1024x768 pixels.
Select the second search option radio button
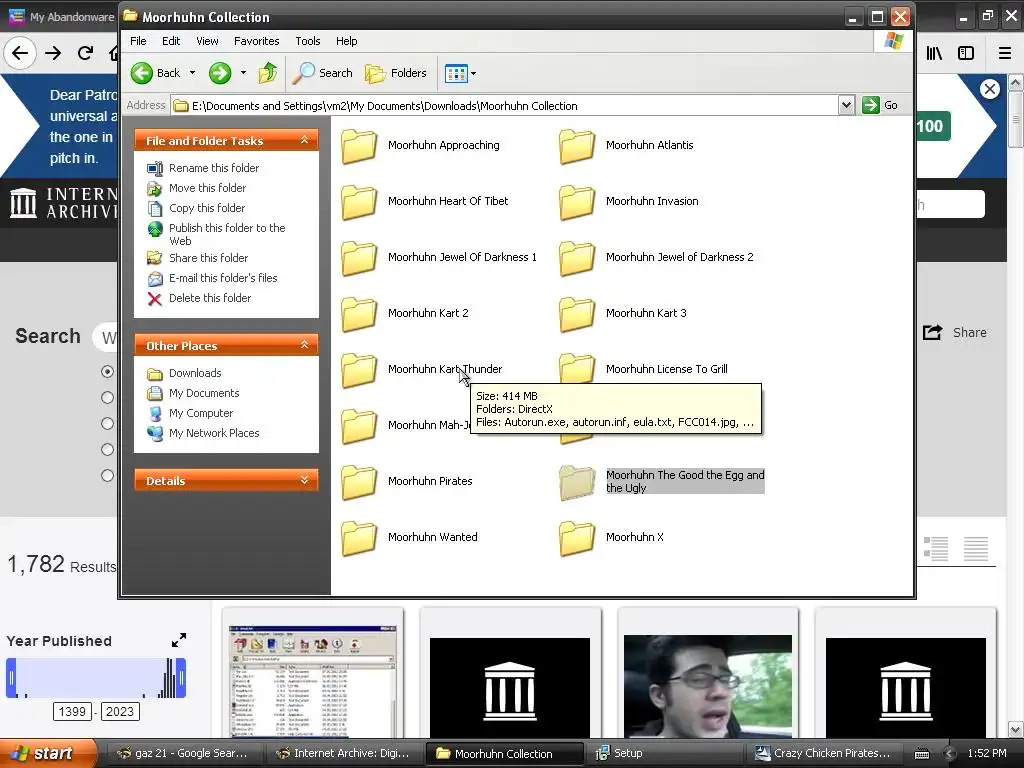pyautogui.click(x=107, y=397)
